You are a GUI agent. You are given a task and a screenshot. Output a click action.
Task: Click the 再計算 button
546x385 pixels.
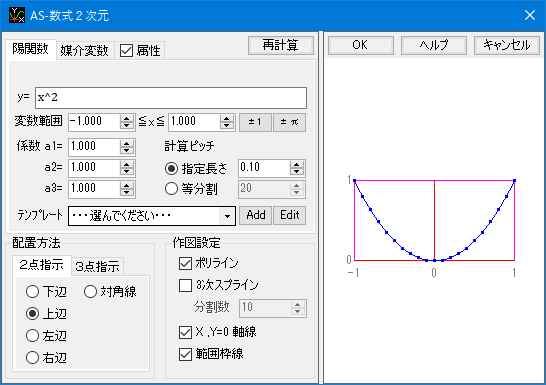click(x=281, y=45)
